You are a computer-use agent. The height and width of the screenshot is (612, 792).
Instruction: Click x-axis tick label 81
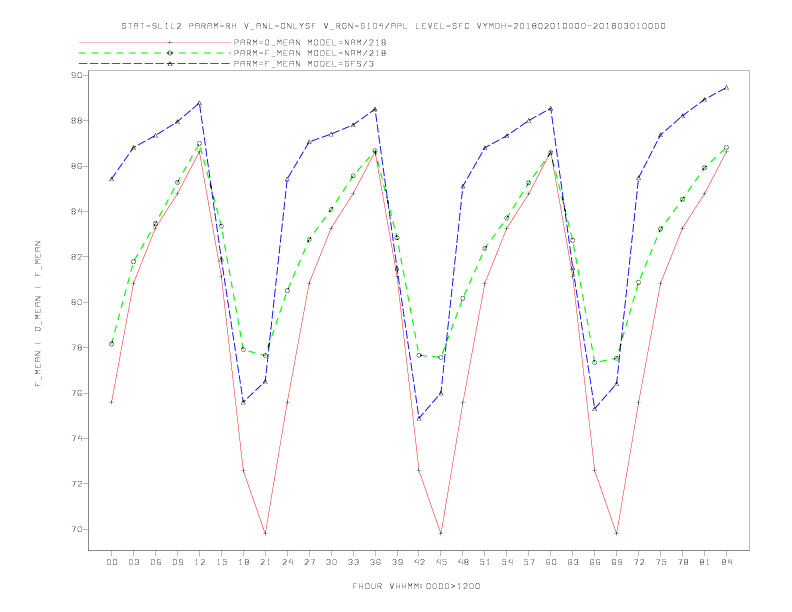[705, 562]
